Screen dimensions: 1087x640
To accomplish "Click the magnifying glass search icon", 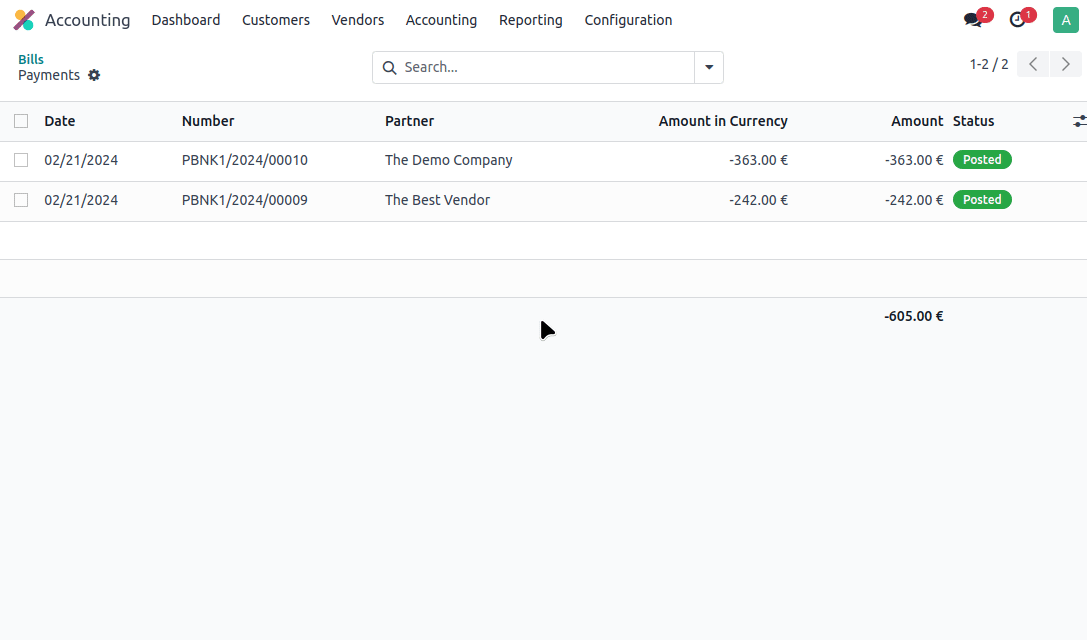I will (x=389, y=68).
